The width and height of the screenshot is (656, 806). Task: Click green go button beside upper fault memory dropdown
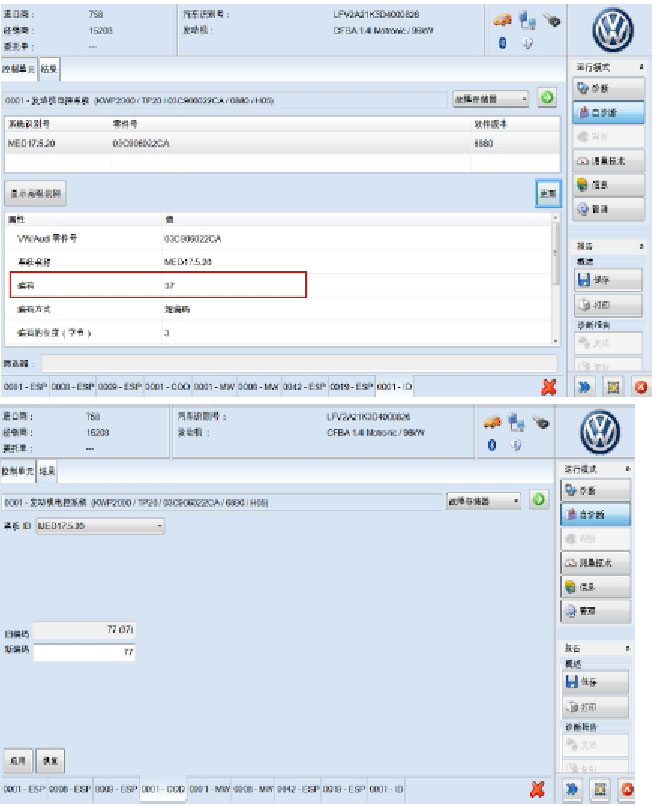(547, 97)
